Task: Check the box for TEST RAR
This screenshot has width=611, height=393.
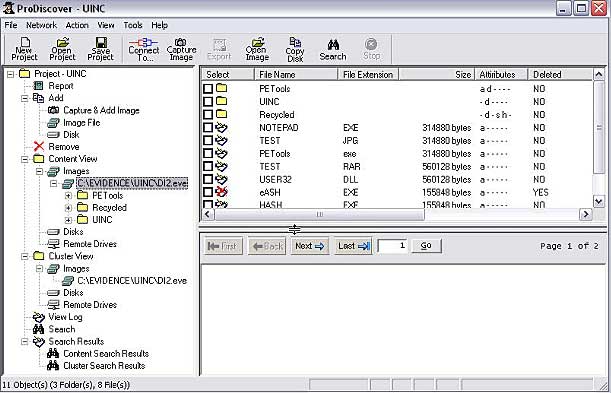Action: (208, 166)
